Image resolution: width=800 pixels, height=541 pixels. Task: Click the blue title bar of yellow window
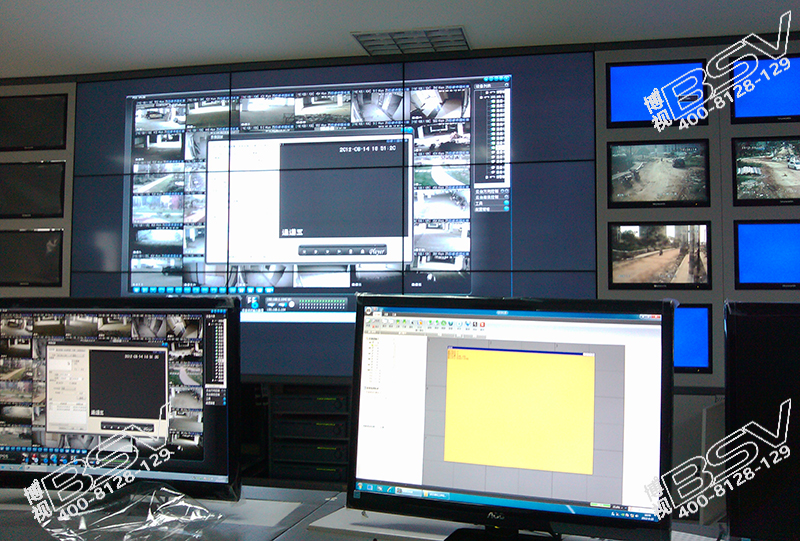tap(519, 351)
